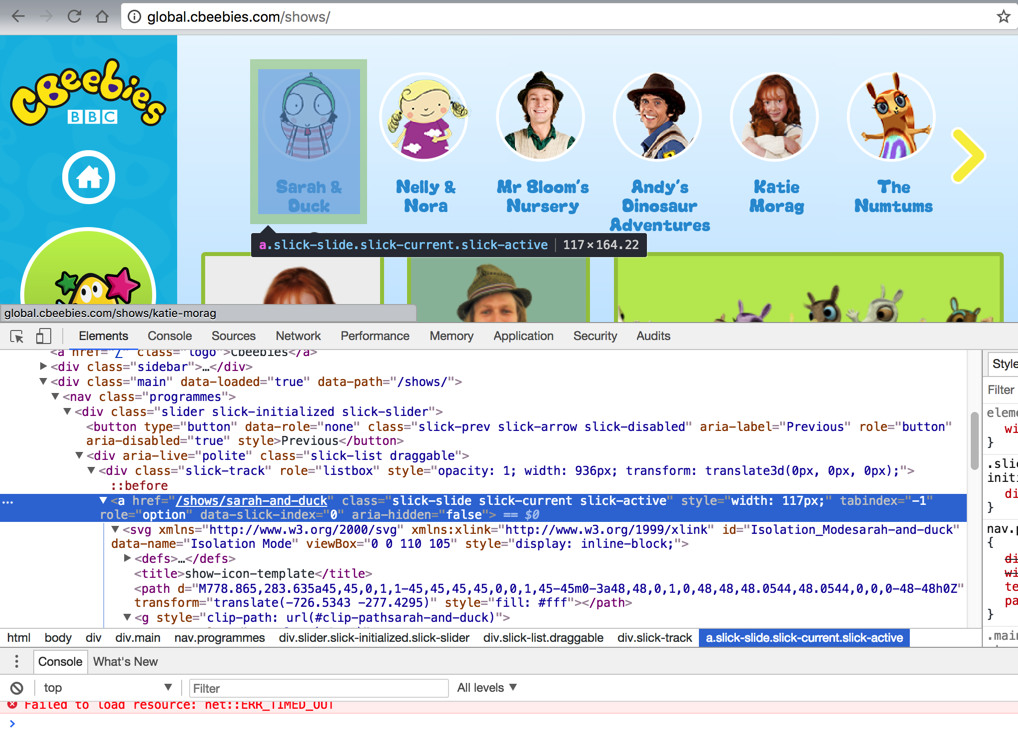Select body in the DOM breadcrumb
This screenshot has width=1018, height=730.
58,638
